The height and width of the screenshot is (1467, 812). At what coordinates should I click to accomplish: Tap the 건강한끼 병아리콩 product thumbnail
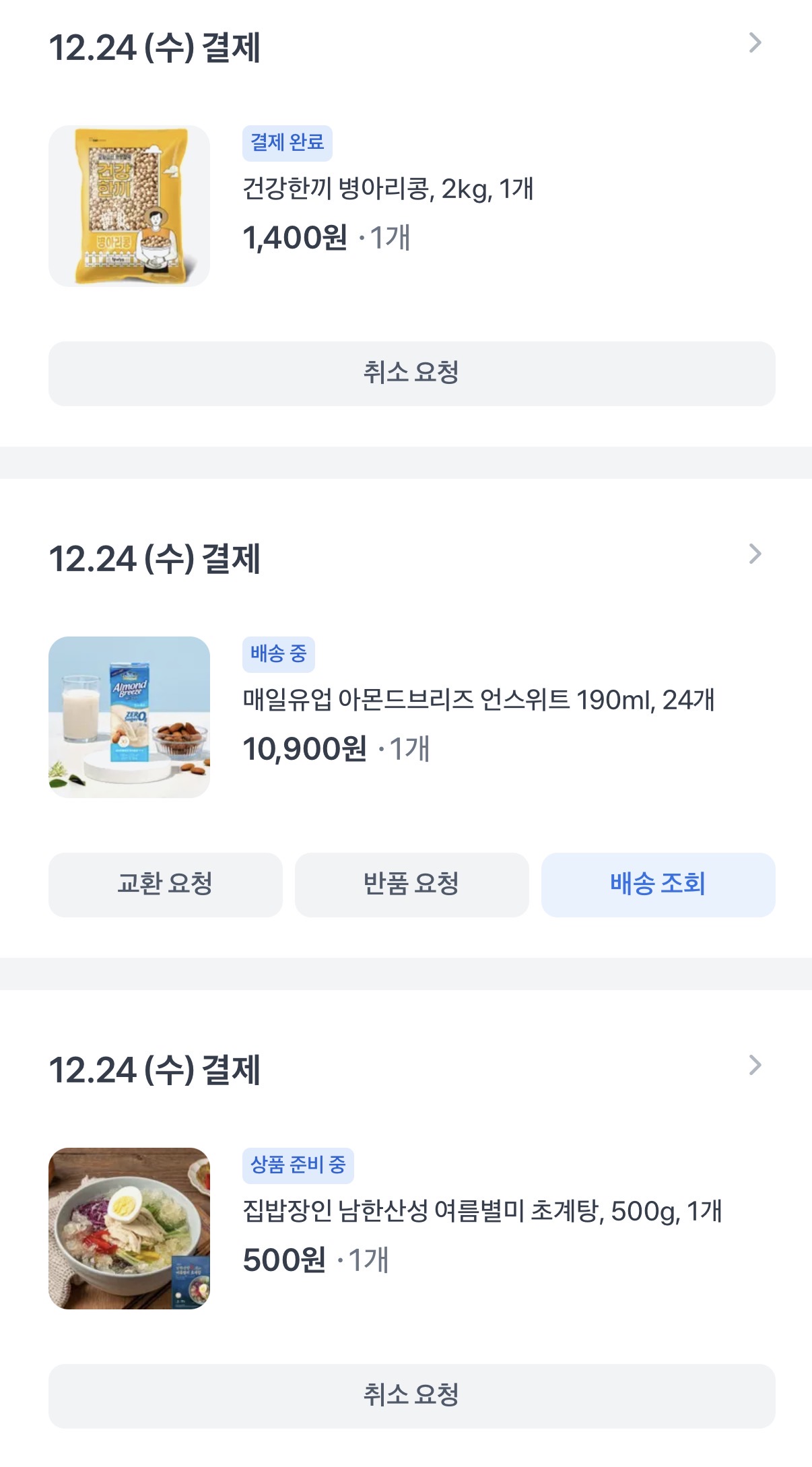click(x=129, y=206)
